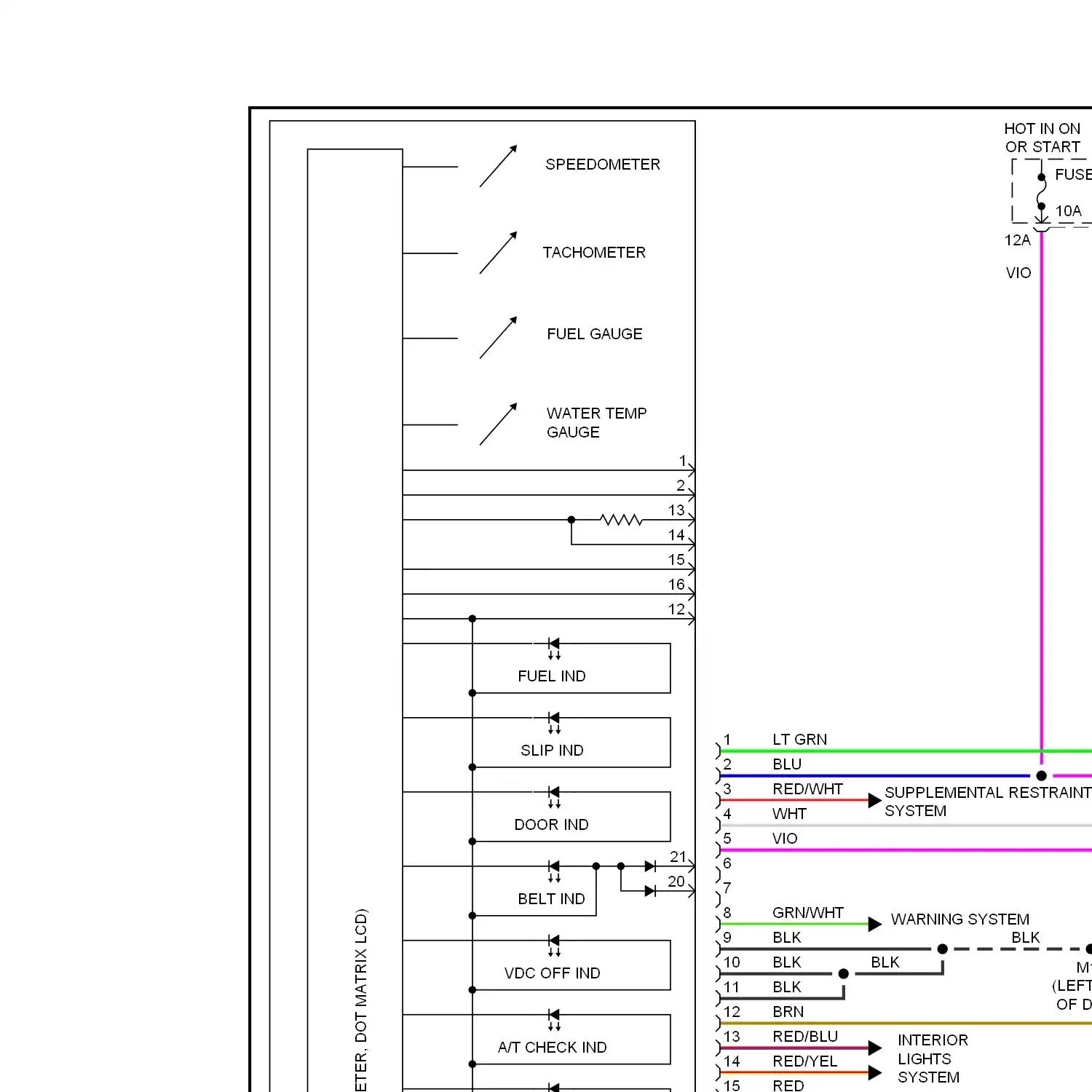Click the RED/BLU wire label

pos(805,1037)
